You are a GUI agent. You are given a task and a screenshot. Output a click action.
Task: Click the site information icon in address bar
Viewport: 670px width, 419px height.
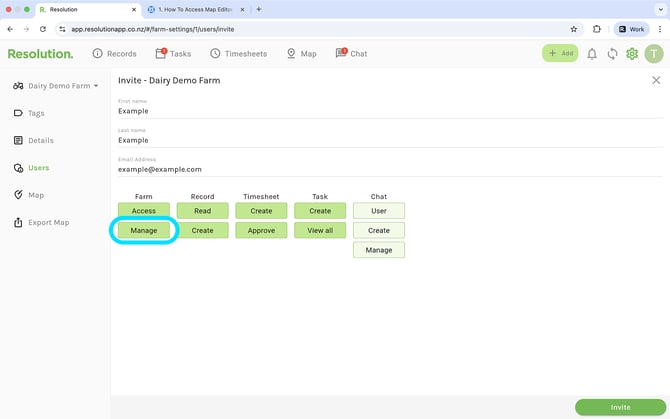point(62,29)
